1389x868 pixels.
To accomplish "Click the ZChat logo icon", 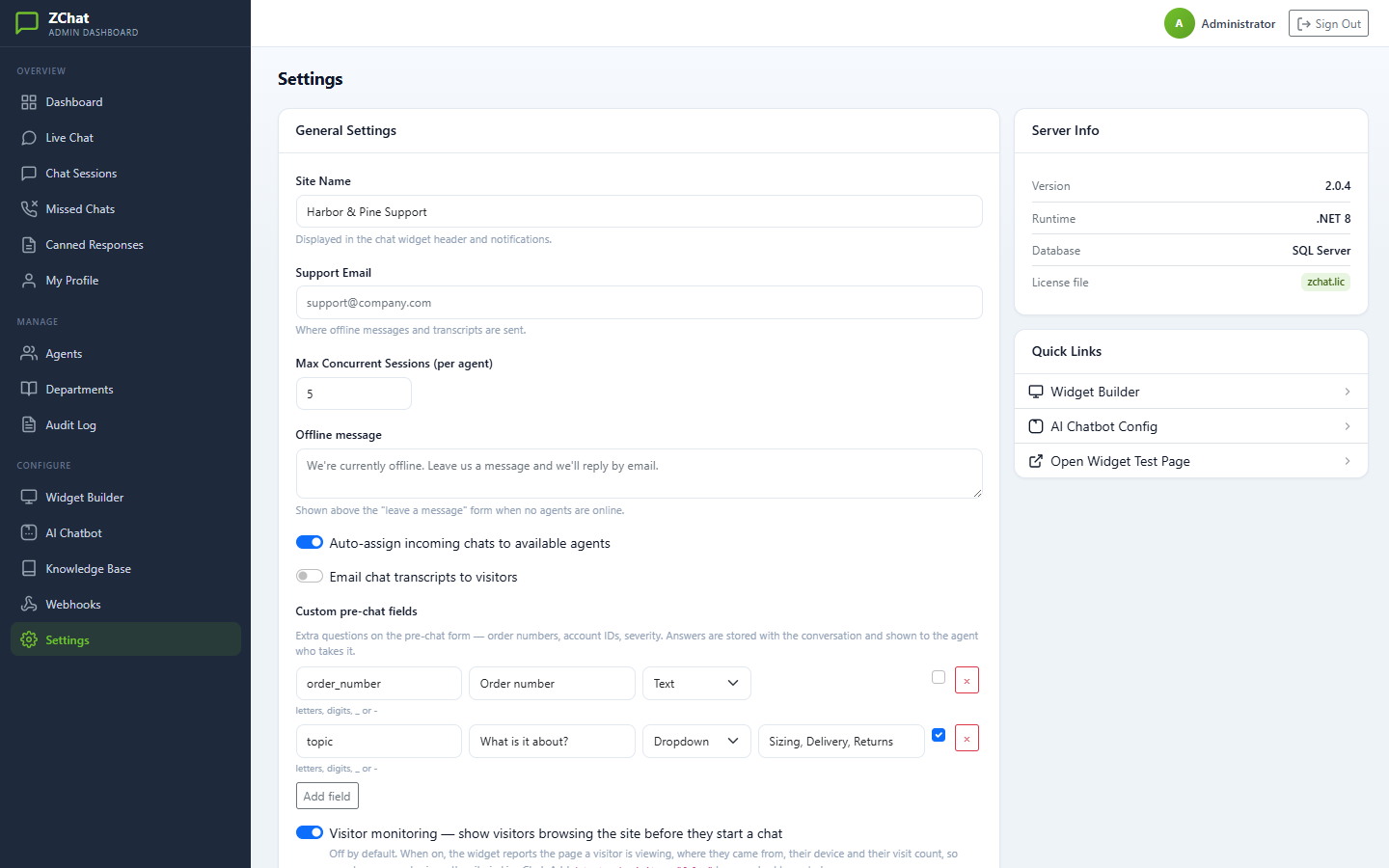I will (x=27, y=23).
